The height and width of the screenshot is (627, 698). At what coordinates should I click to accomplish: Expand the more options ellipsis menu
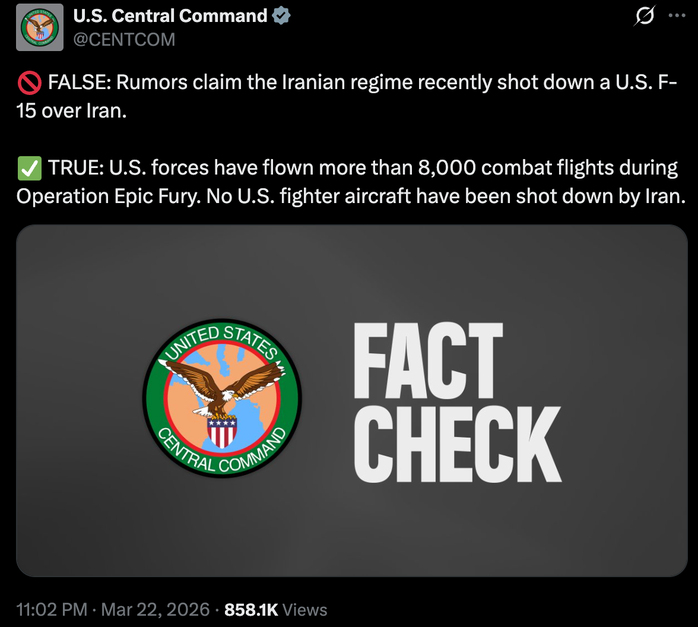[x=678, y=17]
